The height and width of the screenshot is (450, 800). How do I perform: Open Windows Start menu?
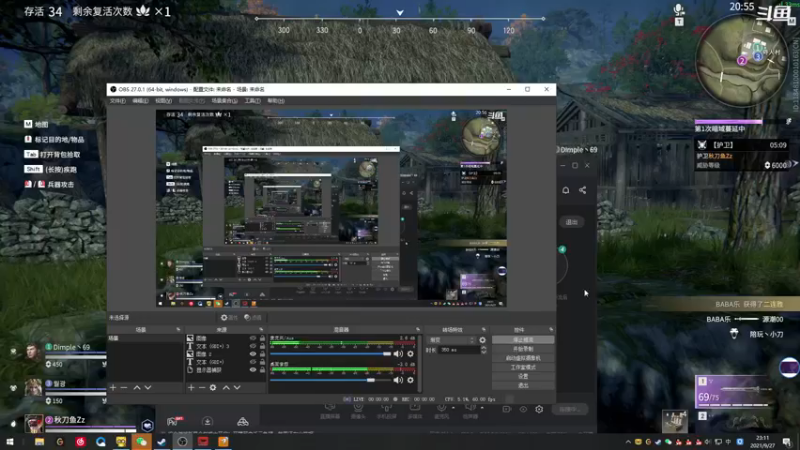click(x=10, y=442)
